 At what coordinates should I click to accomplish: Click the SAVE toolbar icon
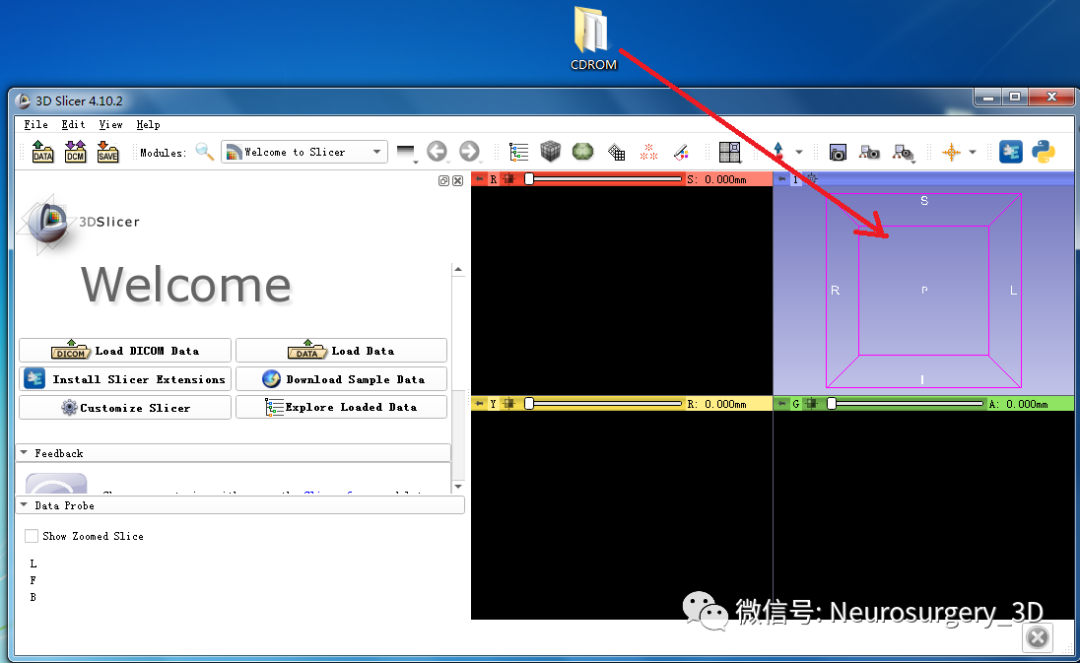click(x=107, y=151)
